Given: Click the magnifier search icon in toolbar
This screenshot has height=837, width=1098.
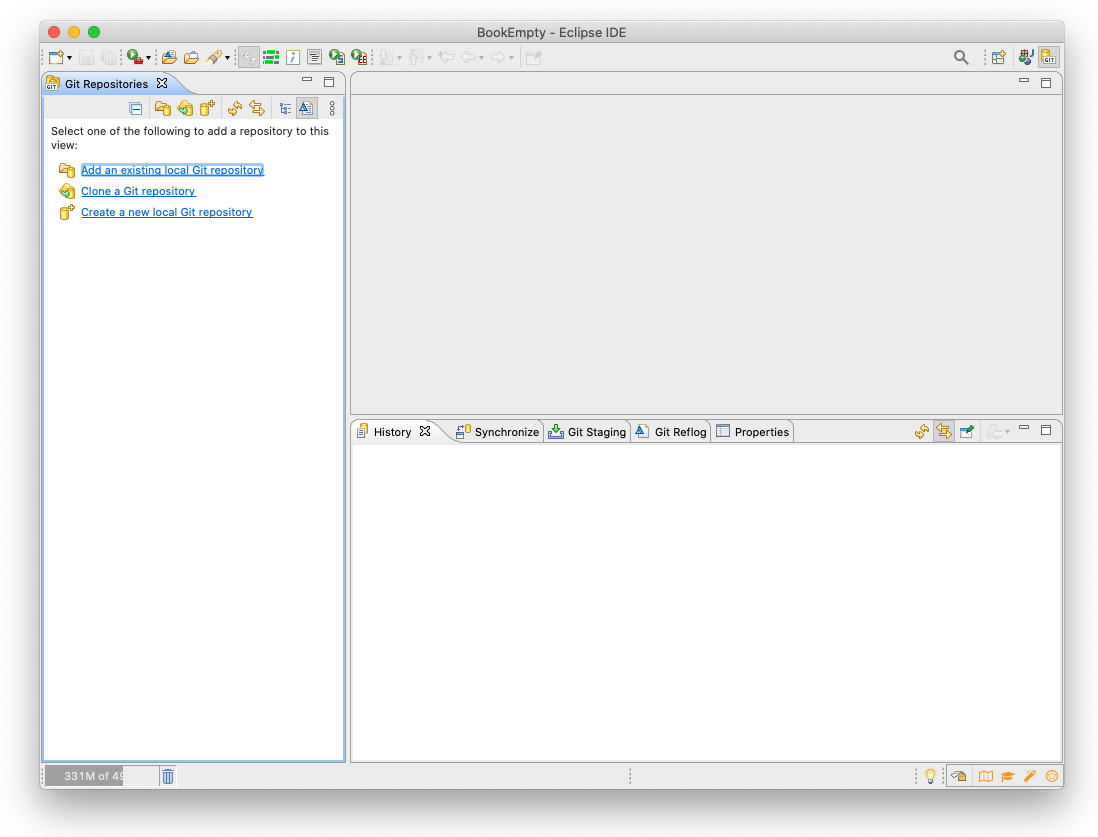Looking at the screenshot, I should 961,58.
